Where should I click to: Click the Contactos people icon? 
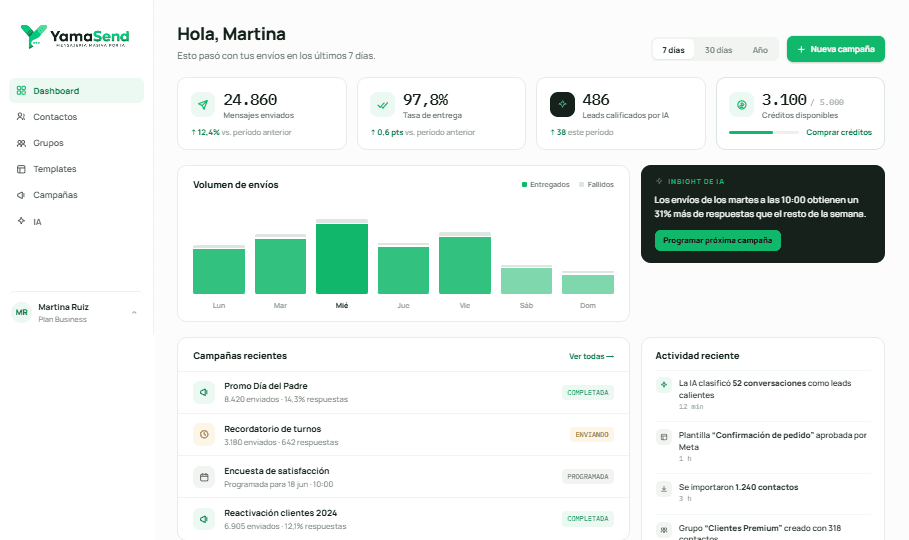tap(21, 117)
